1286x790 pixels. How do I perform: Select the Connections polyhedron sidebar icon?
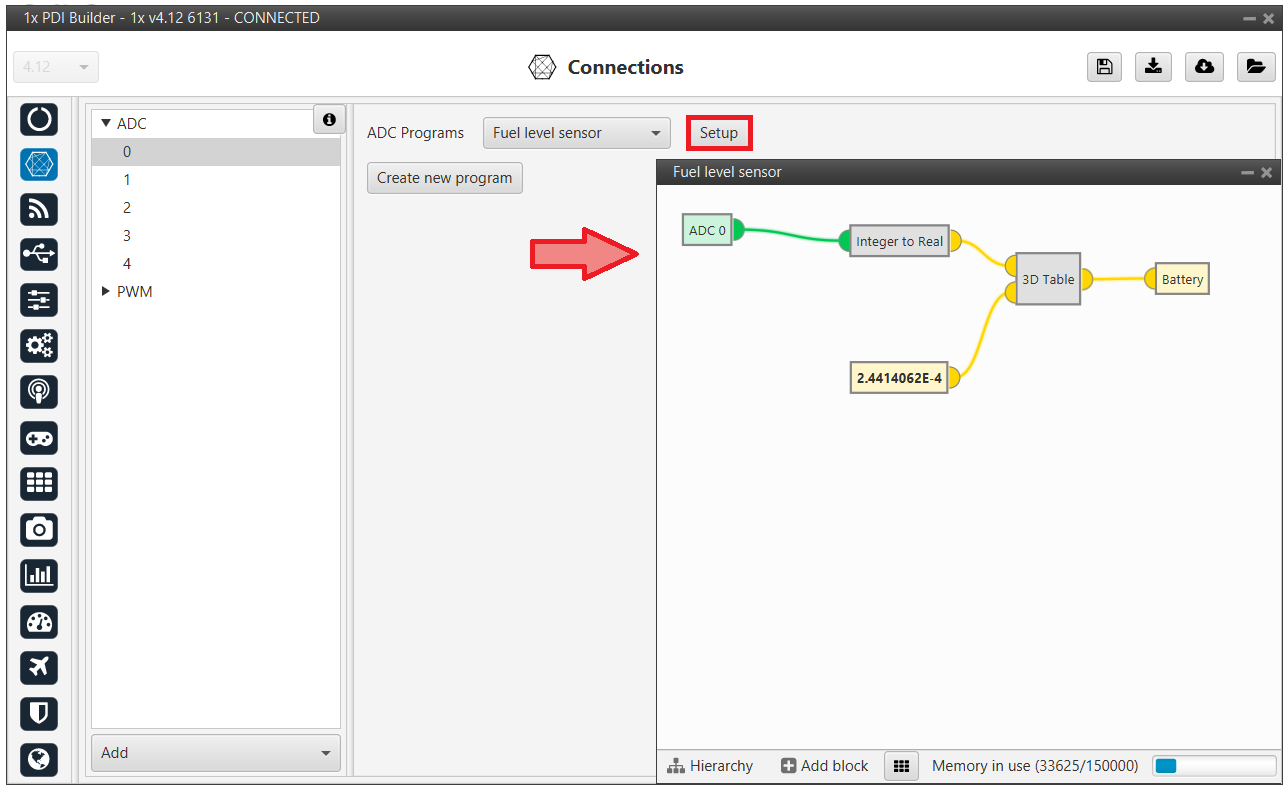(x=39, y=164)
